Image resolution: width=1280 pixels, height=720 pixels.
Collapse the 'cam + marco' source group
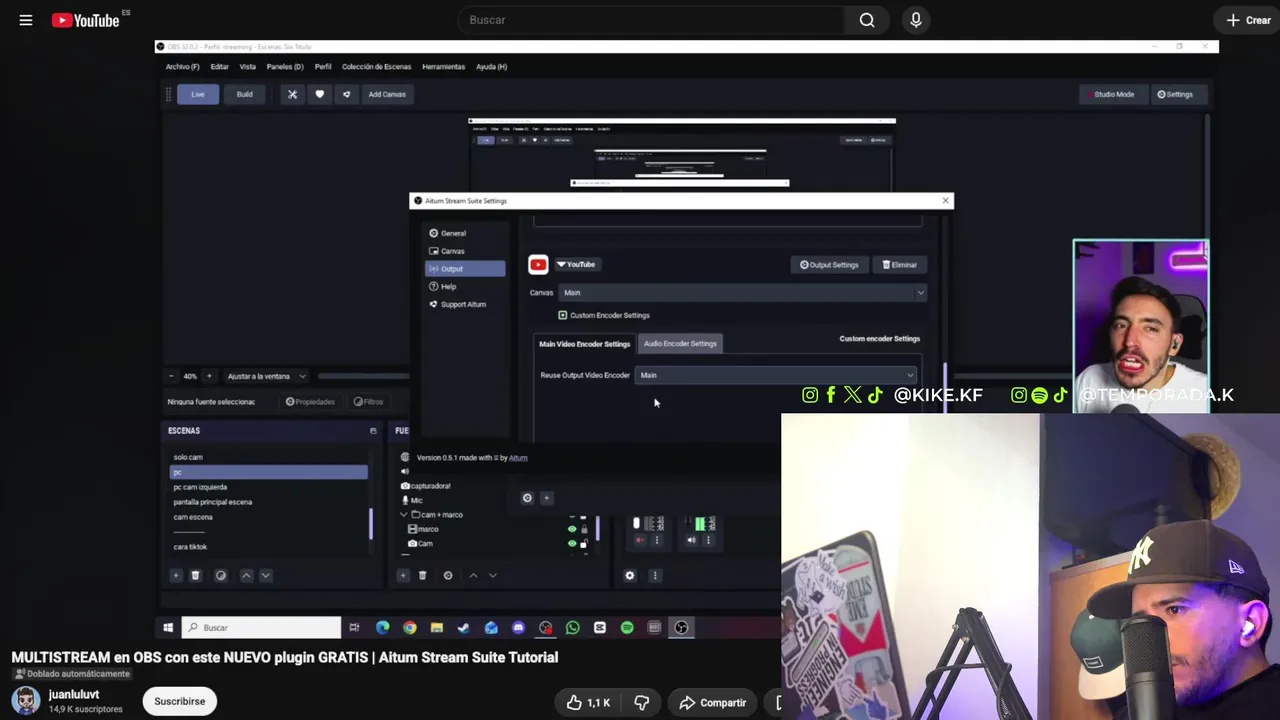pyautogui.click(x=403, y=515)
